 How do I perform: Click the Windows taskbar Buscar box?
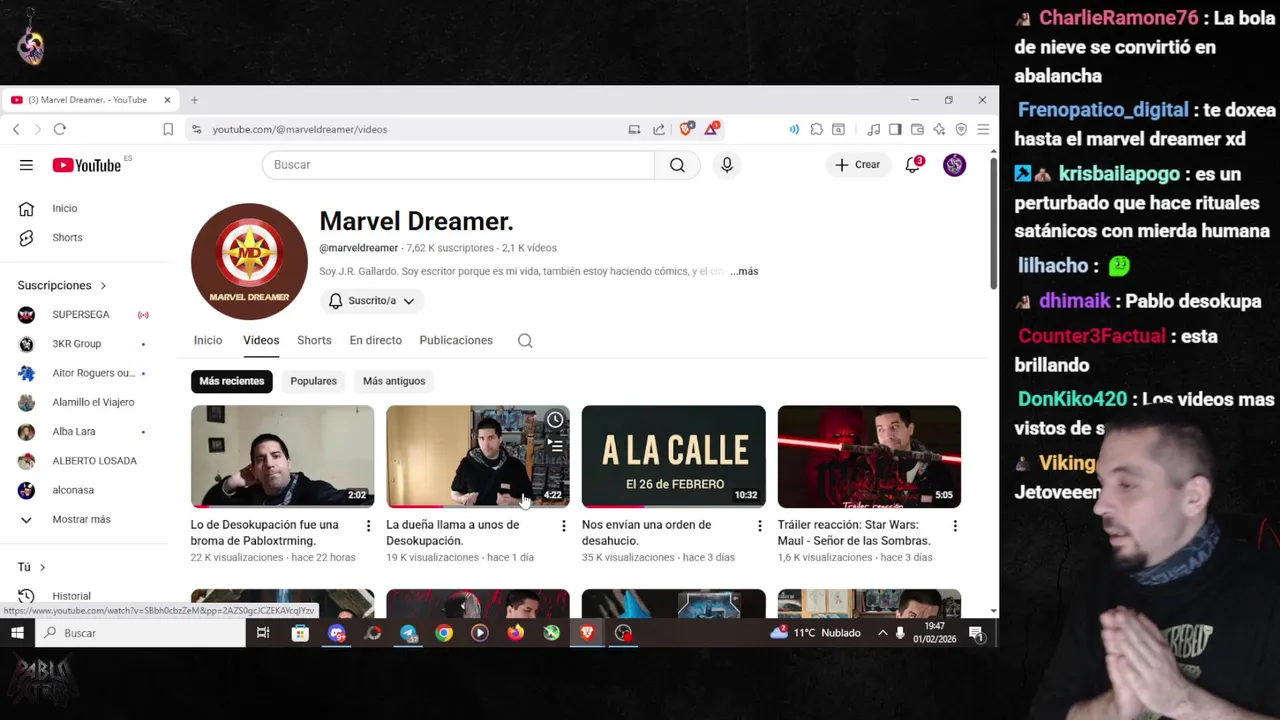pos(140,633)
